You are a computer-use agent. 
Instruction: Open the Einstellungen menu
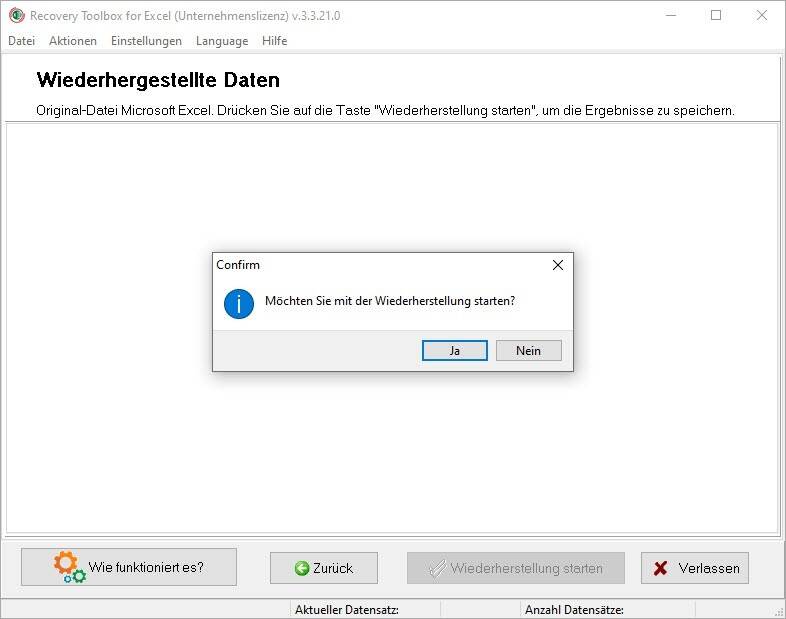146,41
